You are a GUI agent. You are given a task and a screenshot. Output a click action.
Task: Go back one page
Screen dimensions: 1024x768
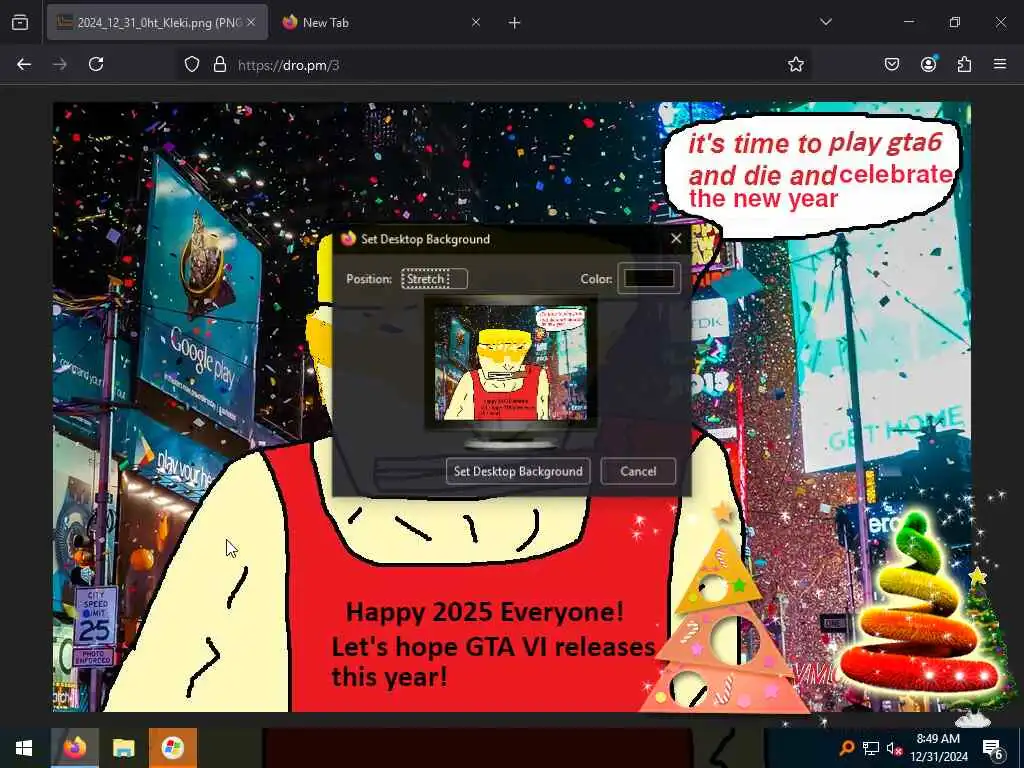pyautogui.click(x=24, y=64)
